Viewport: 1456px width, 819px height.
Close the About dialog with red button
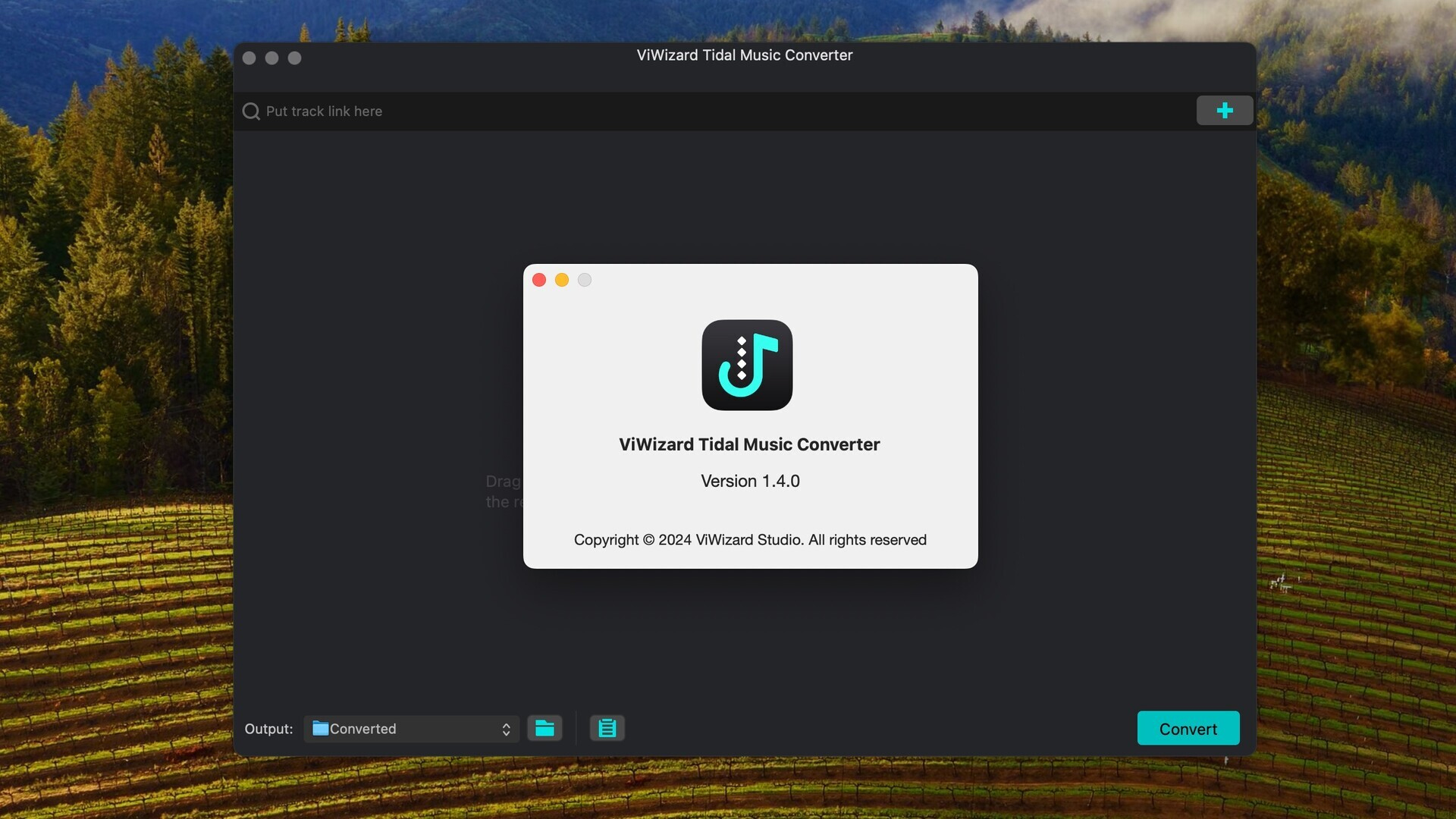tap(539, 280)
